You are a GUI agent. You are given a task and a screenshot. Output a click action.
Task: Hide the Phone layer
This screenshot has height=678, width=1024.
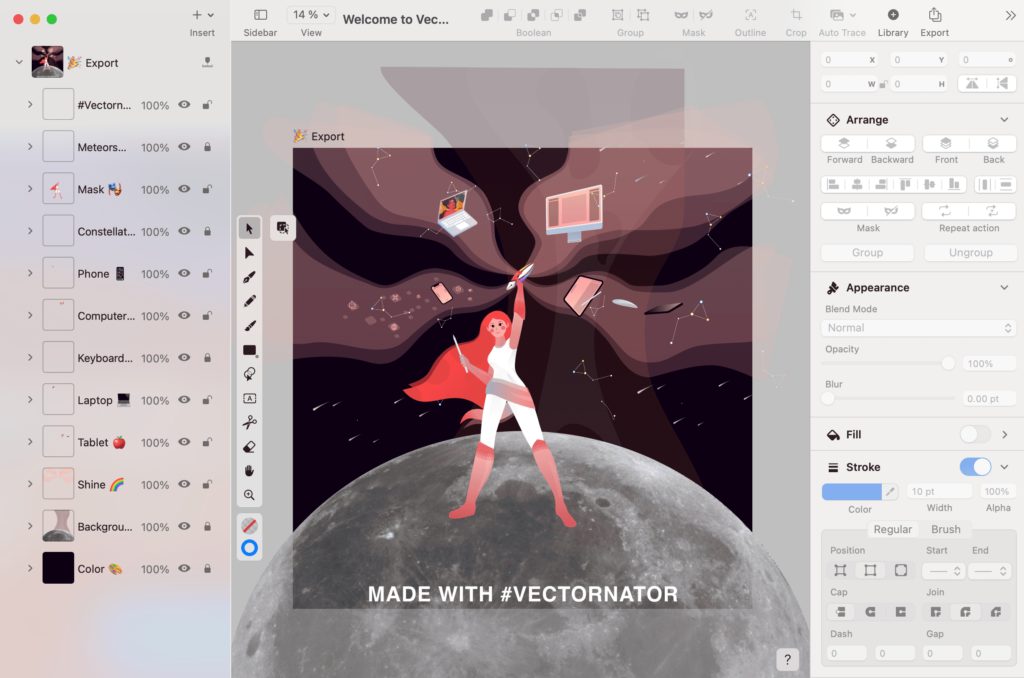pyautogui.click(x=185, y=273)
